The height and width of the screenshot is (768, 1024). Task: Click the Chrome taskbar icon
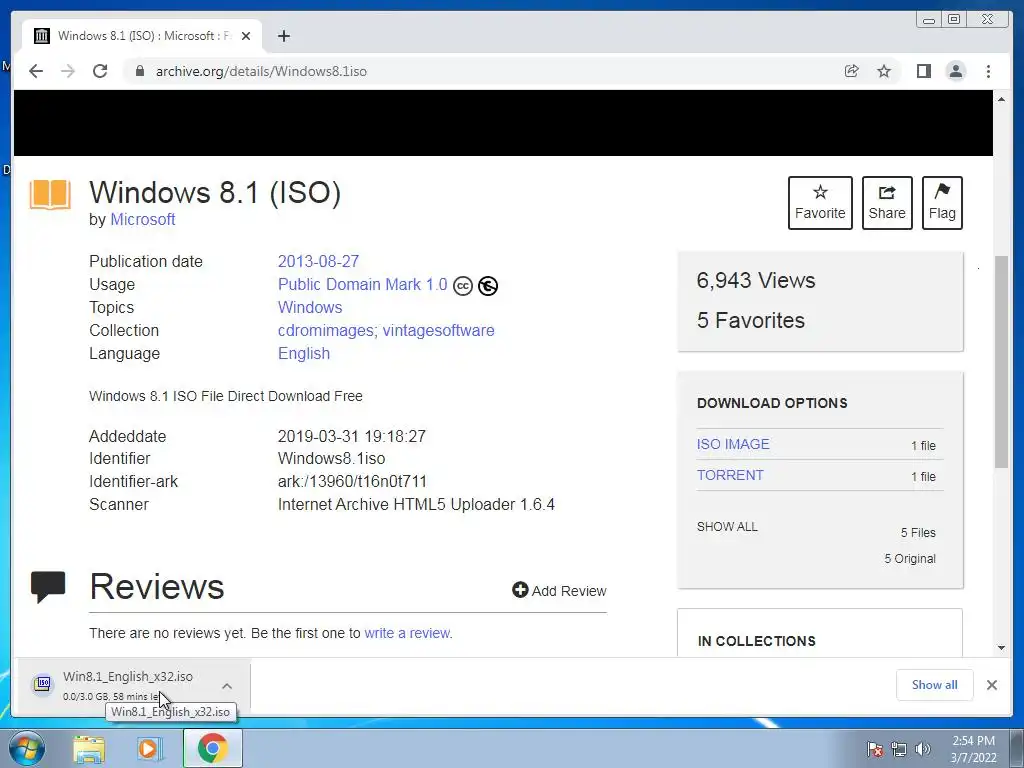[213, 748]
